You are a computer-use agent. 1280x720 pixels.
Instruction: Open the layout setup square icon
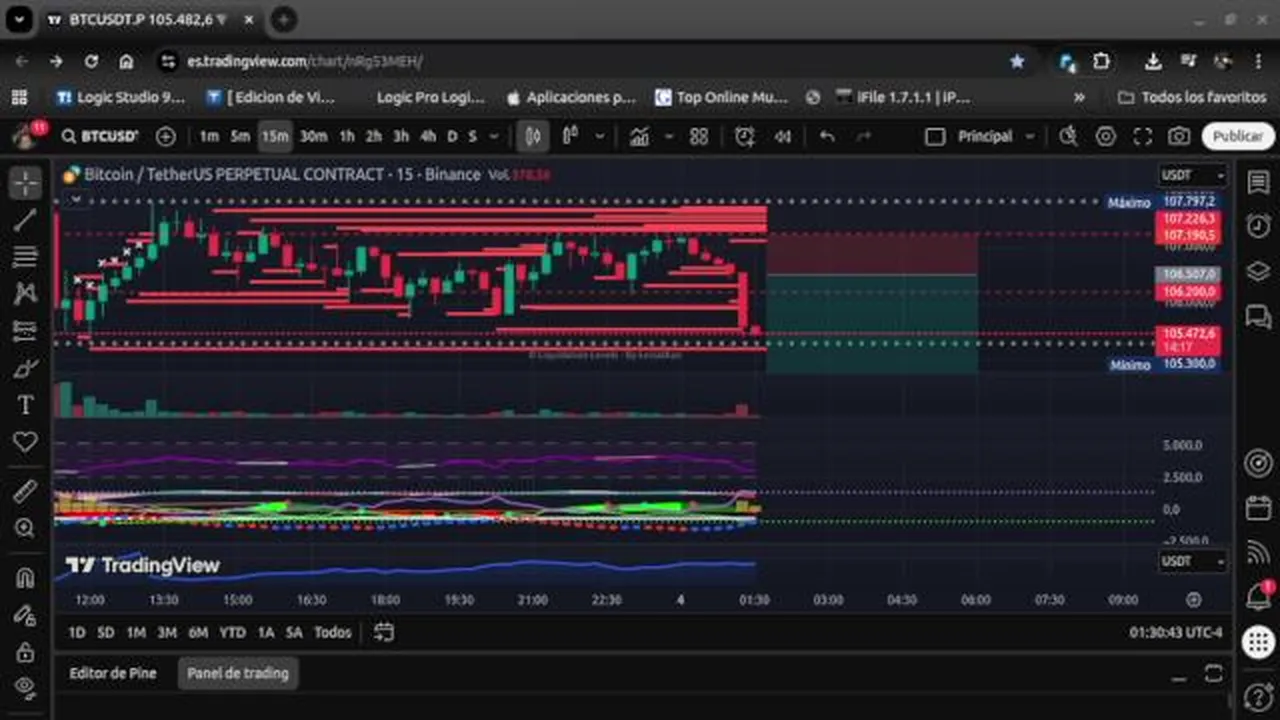click(x=935, y=136)
